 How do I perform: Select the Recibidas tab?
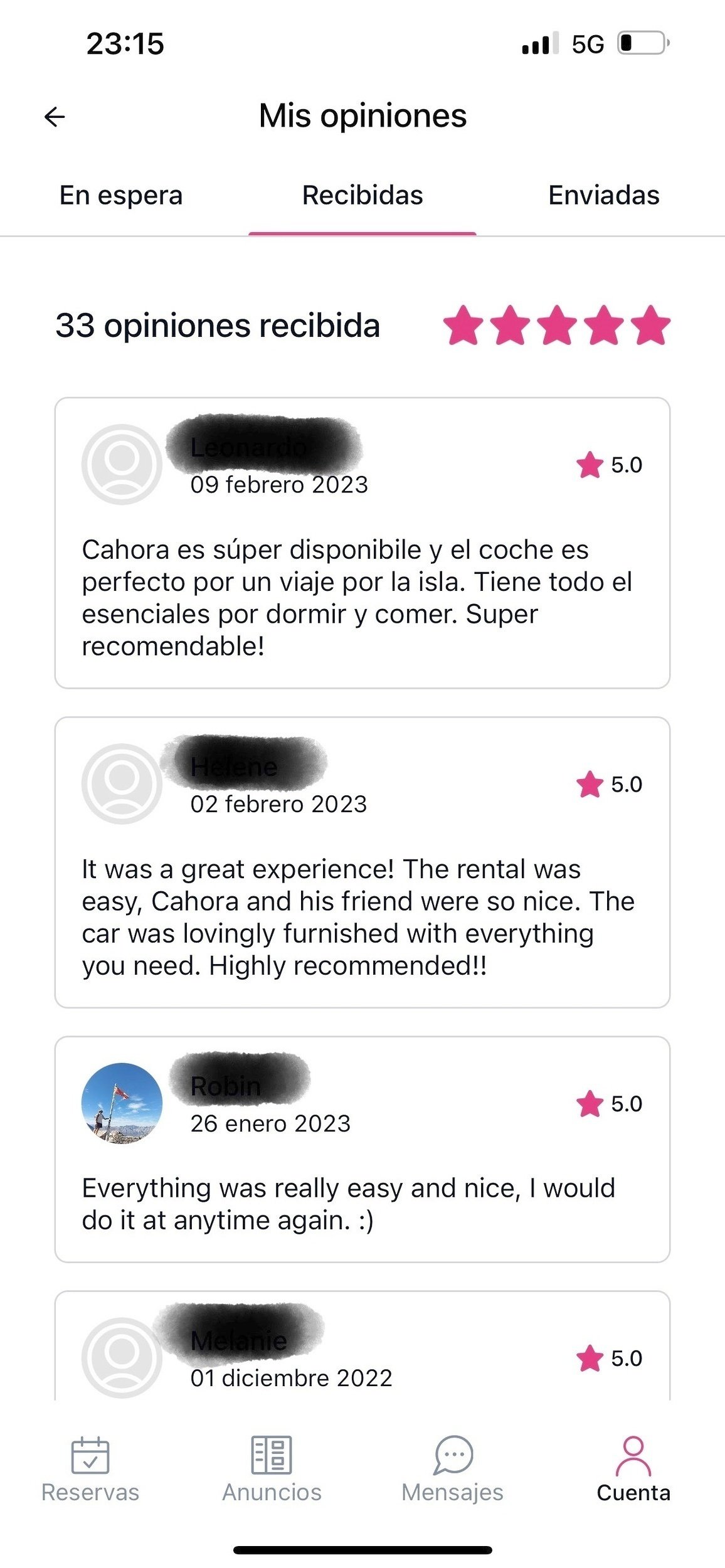(362, 196)
